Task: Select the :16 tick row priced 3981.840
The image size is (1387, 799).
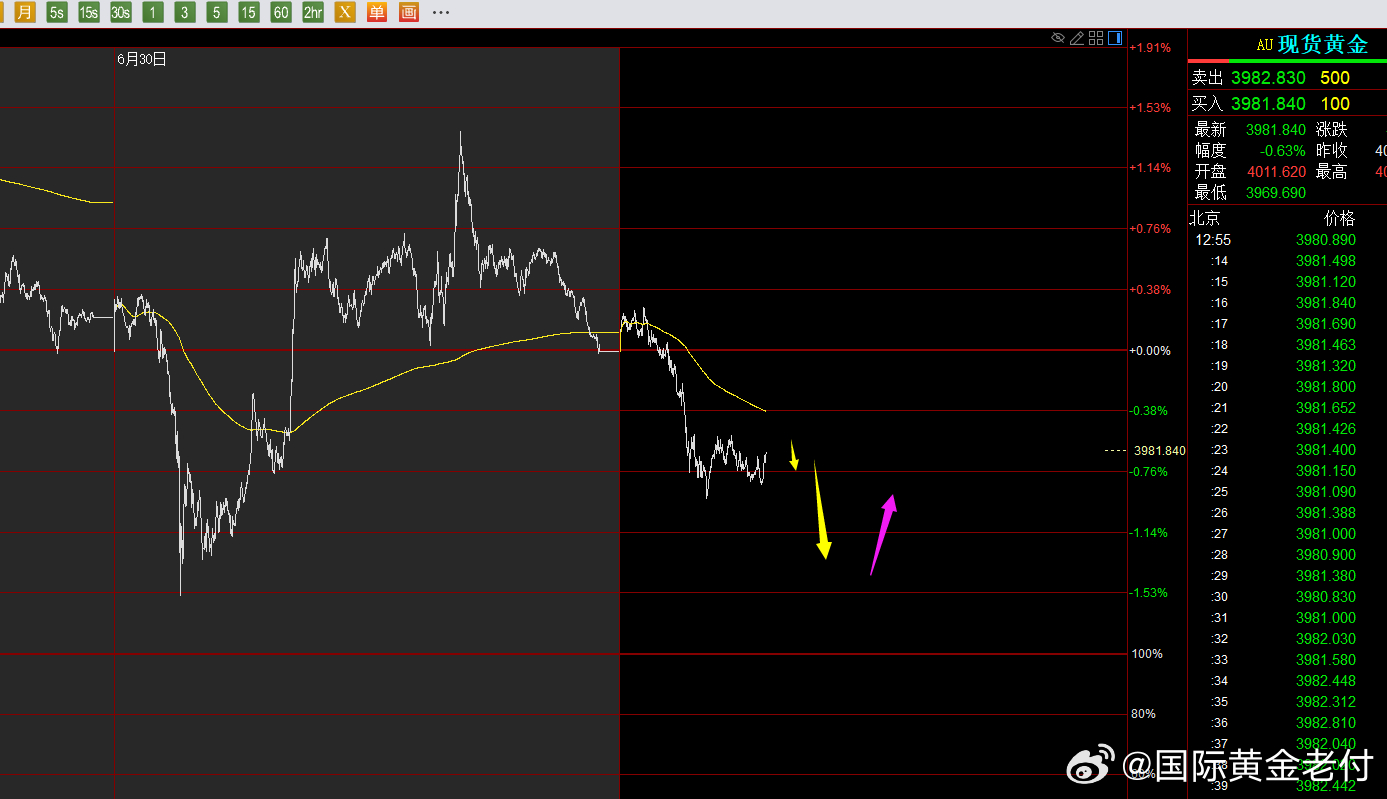Action: [x=1287, y=303]
